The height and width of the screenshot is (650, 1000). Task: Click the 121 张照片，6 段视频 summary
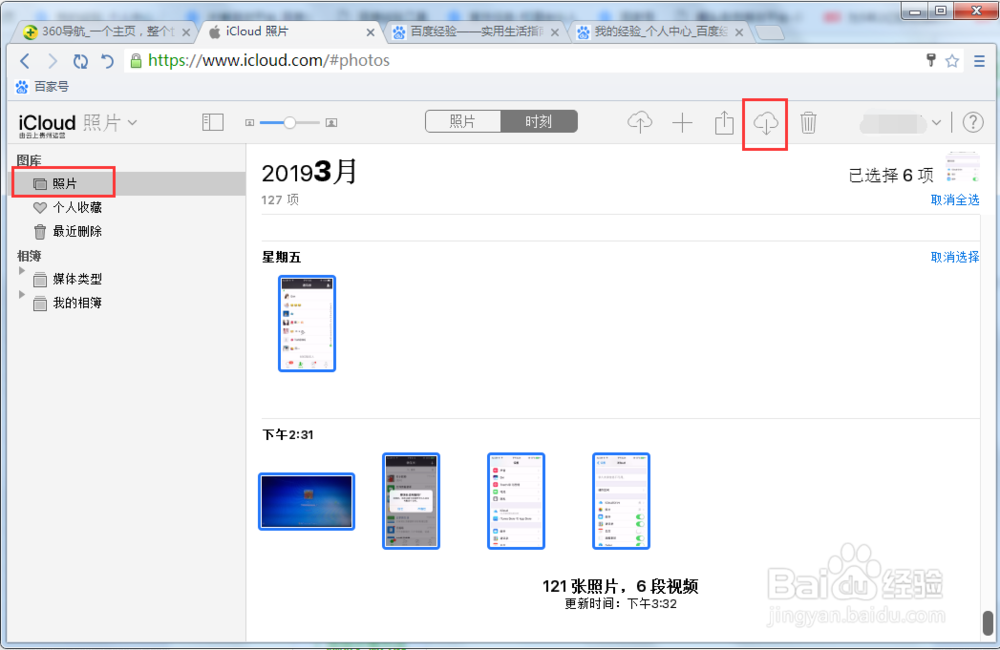tap(620, 586)
